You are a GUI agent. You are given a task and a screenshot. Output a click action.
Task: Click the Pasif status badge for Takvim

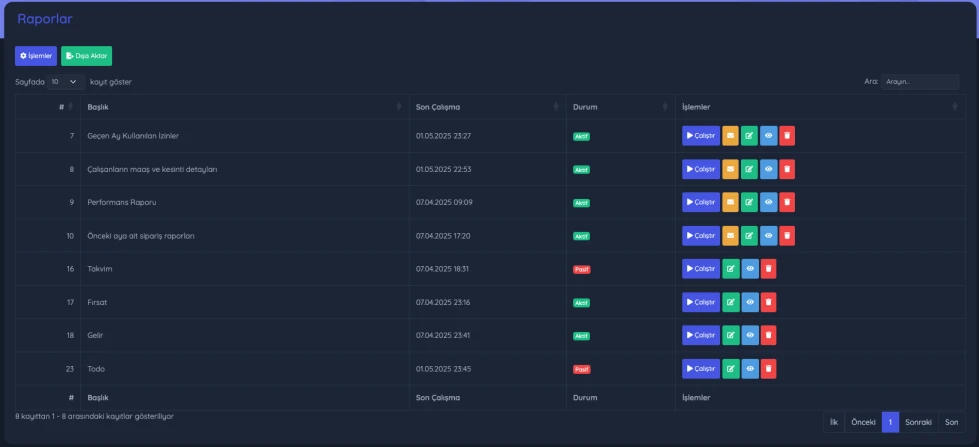point(581,269)
